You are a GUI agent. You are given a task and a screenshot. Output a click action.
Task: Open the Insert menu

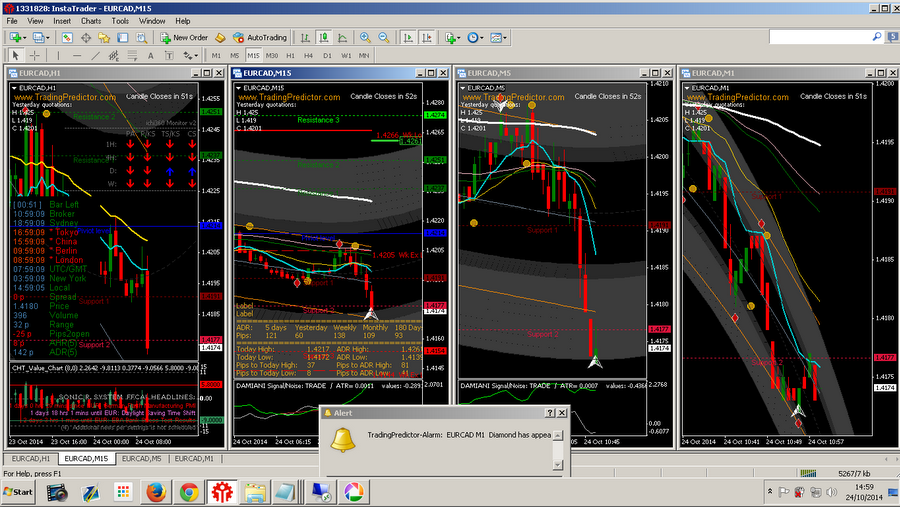coord(62,21)
